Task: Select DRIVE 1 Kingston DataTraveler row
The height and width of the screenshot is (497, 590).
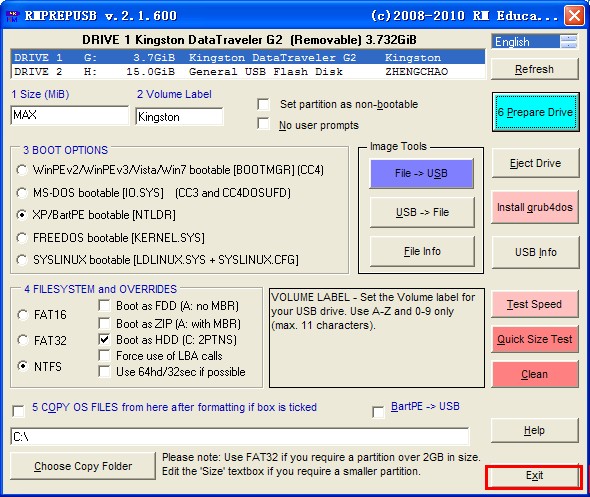Action: point(248,57)
